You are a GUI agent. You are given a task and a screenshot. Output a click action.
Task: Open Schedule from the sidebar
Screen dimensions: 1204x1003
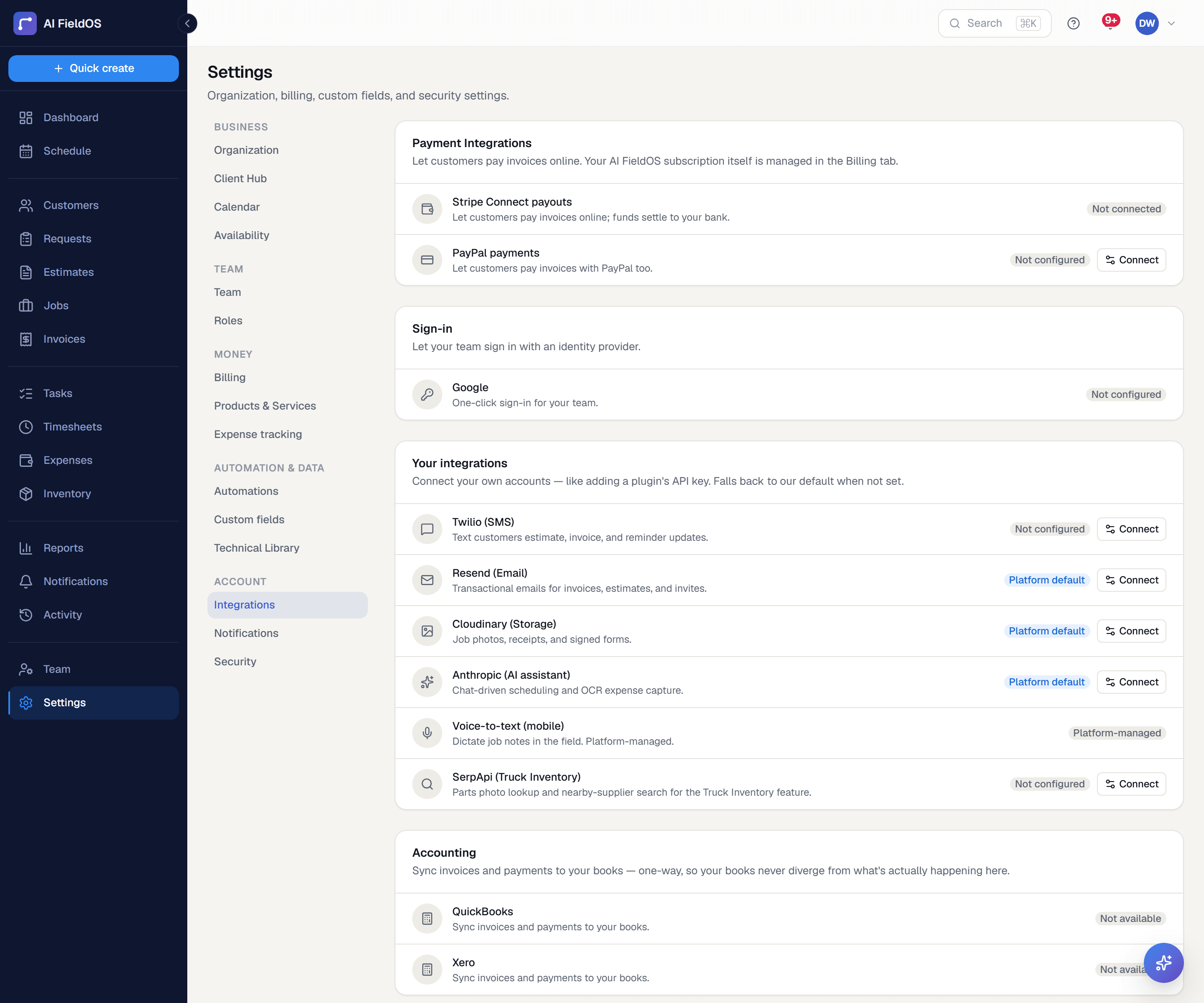coord(94,151)
